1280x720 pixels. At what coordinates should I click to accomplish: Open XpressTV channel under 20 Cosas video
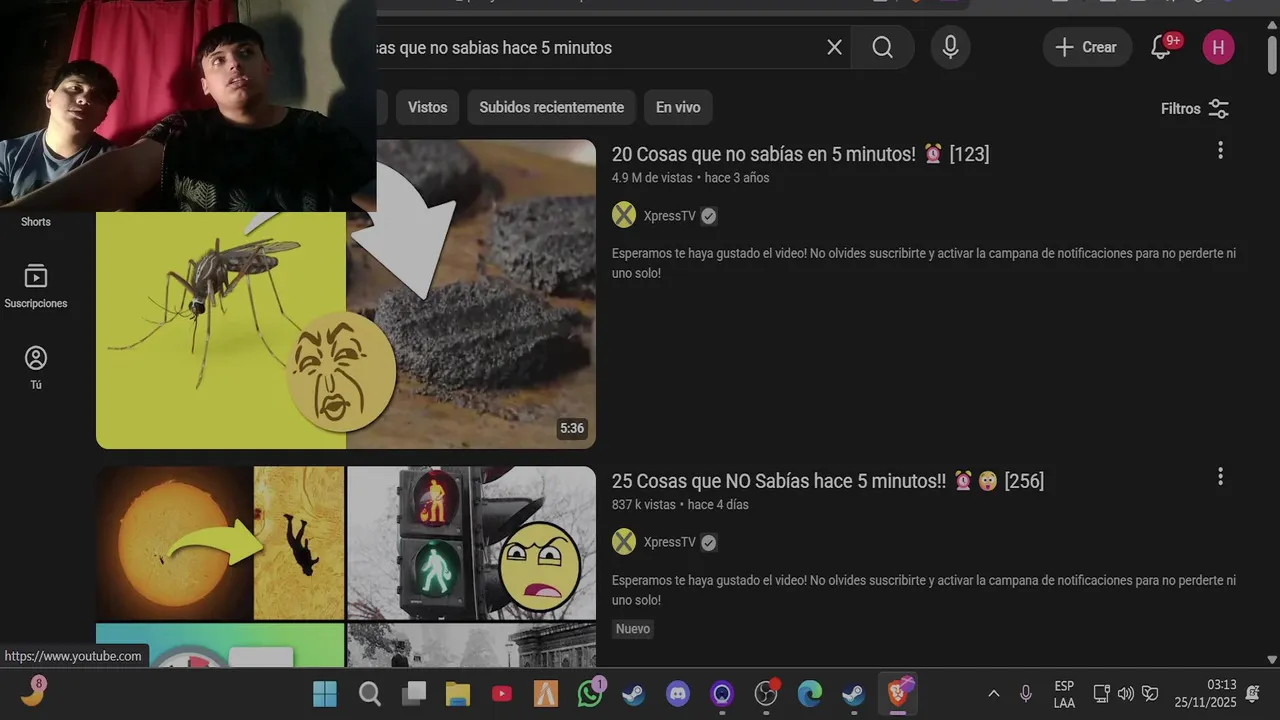[669, 216]
